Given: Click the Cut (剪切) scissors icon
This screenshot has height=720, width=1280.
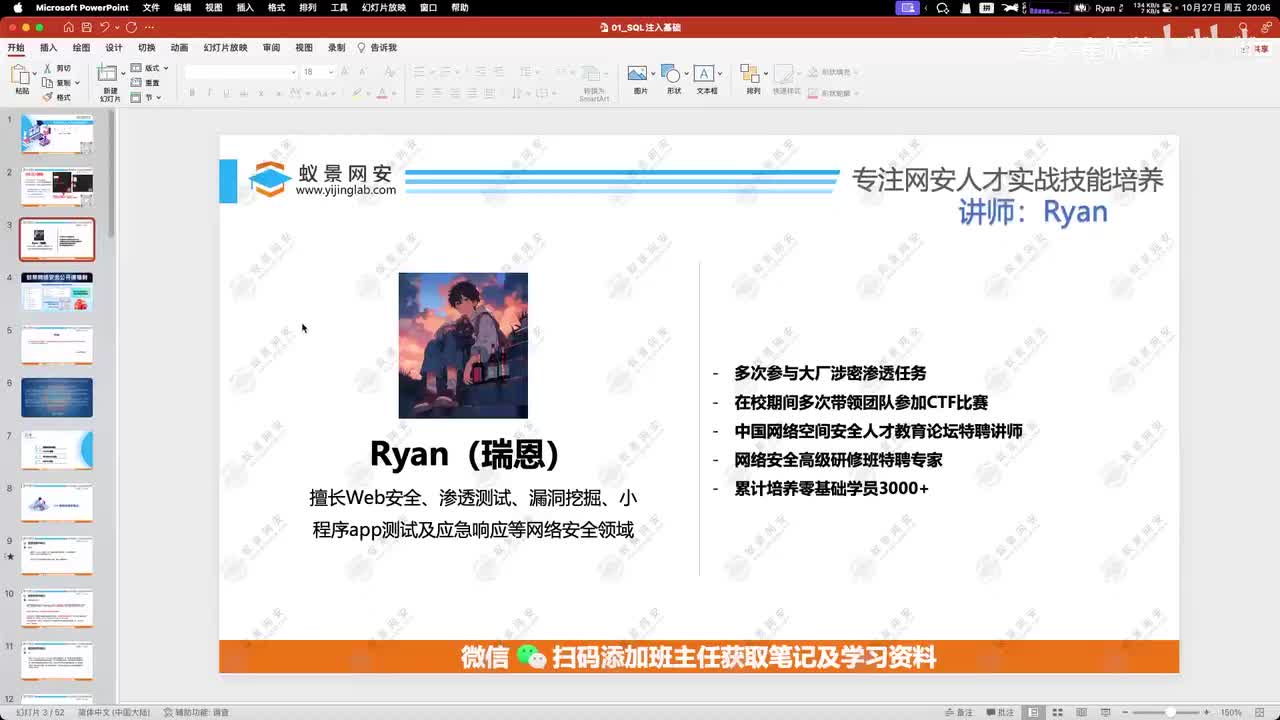Looking at the screenshot, I should 47,68.
